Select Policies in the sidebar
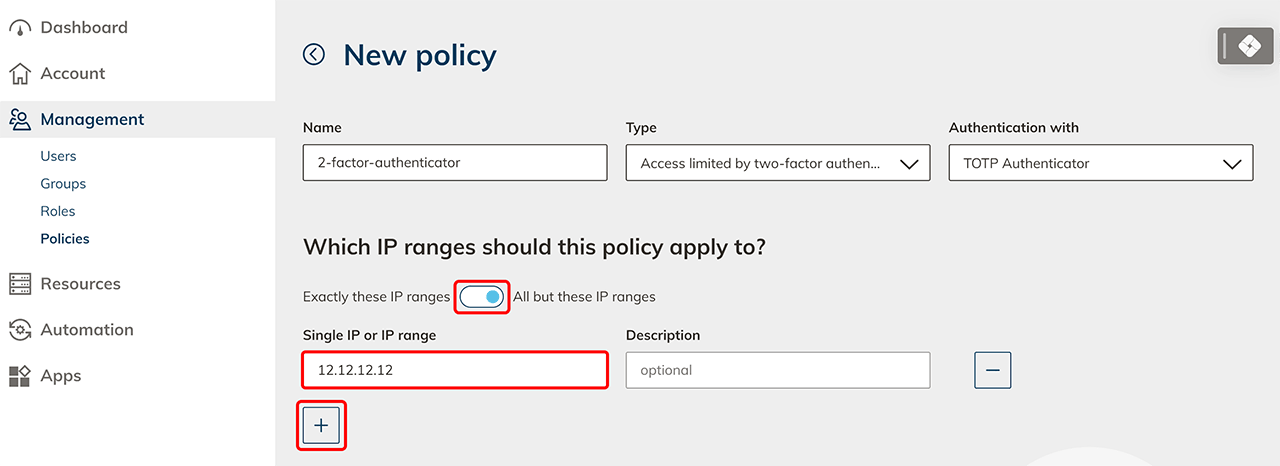 pos(65,239)
